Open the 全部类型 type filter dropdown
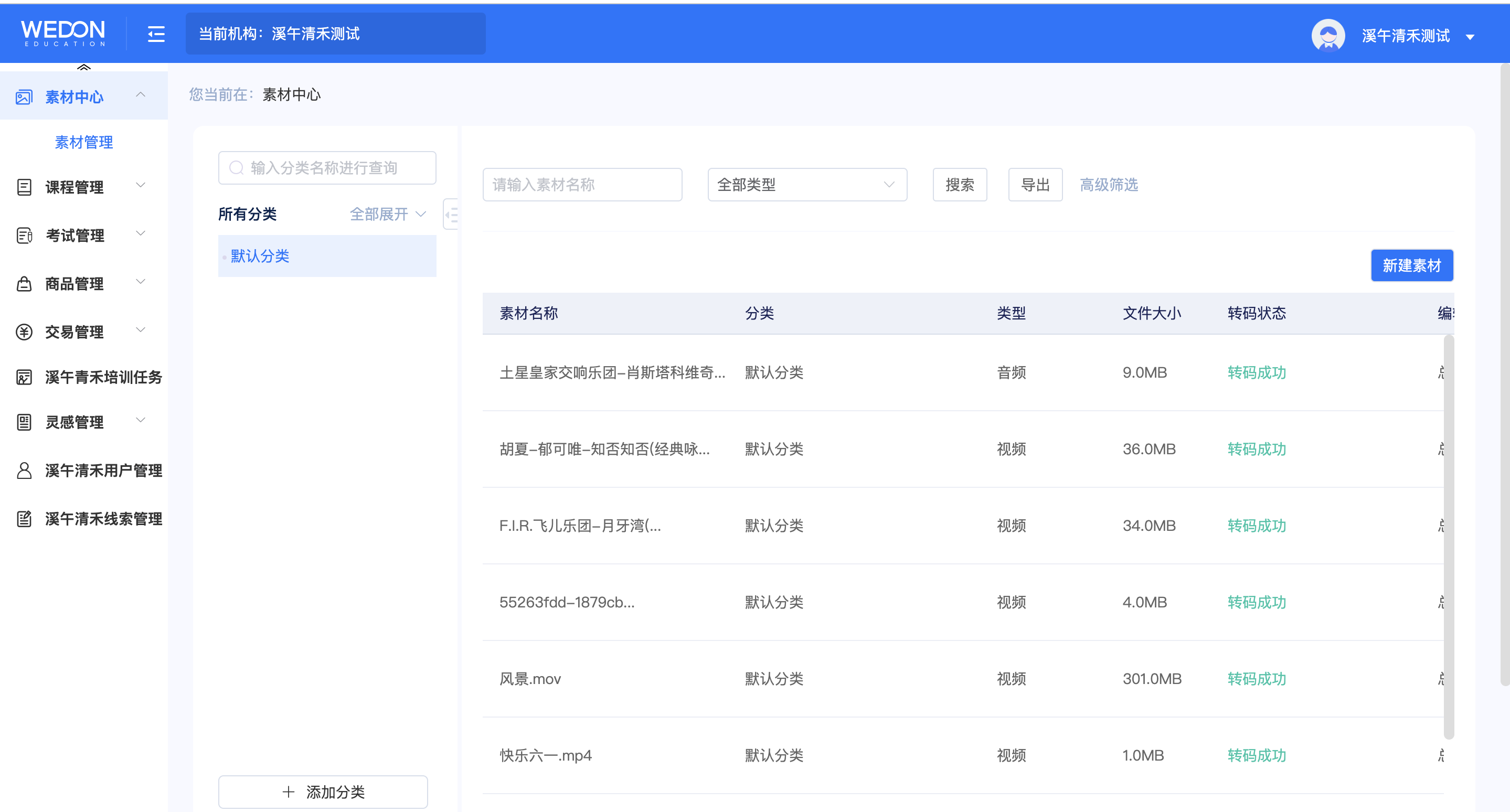This screenshot has height=812, width=1510. (x=806, y=185)
